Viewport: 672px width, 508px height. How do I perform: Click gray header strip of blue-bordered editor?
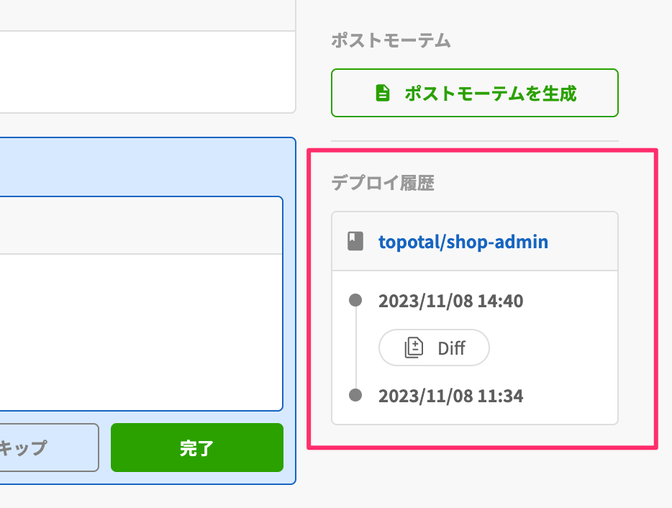click(x=141, y=225)
